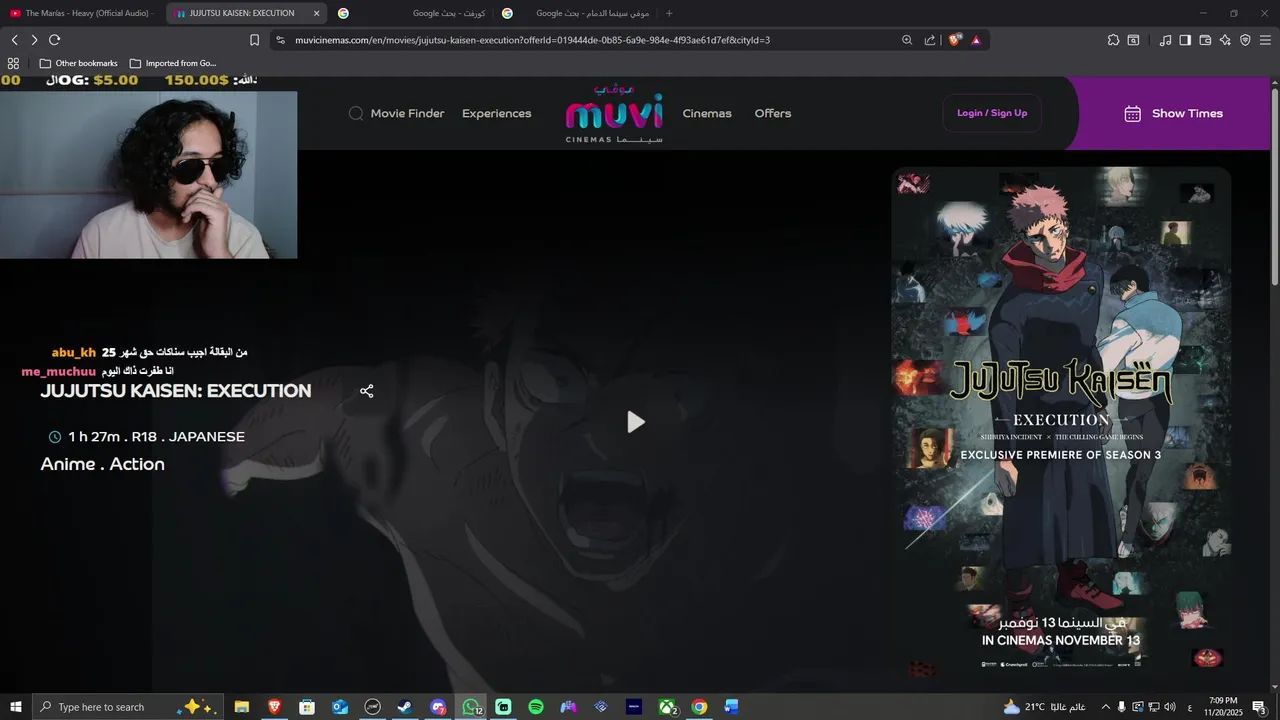Screen dimensions: 1280x720
Task: Open Xbox app from the taskbar
Action: pos(667,707)
